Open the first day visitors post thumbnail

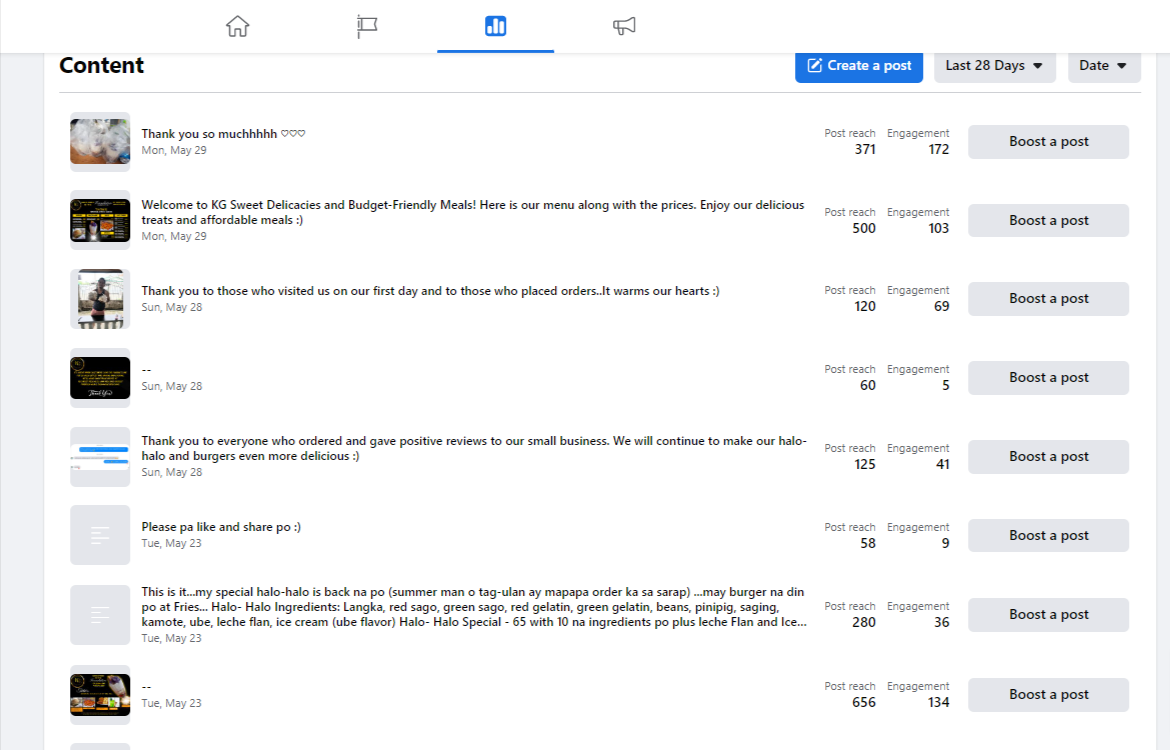[100, 299]
